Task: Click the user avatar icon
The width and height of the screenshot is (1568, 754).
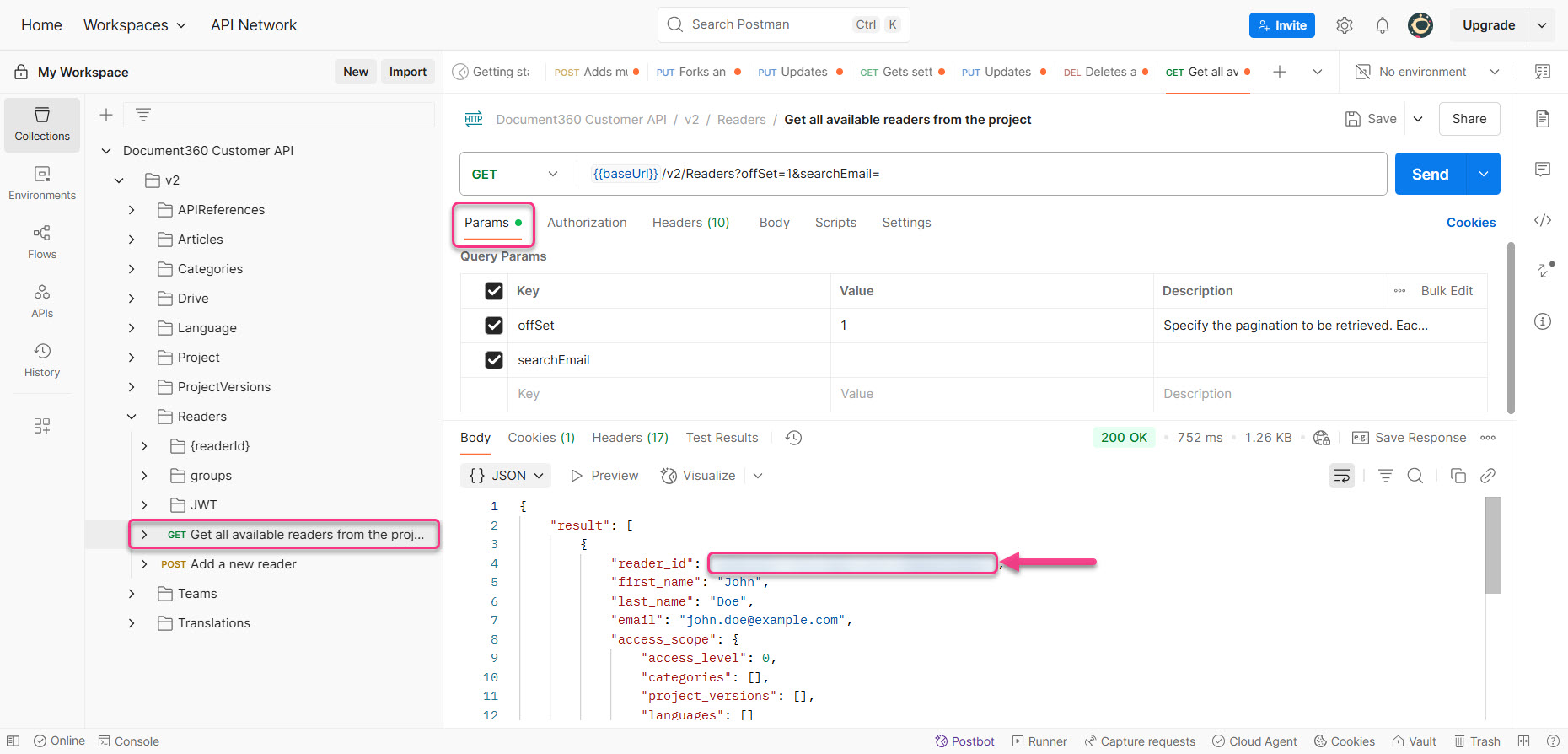Action: pos(1420,25)
